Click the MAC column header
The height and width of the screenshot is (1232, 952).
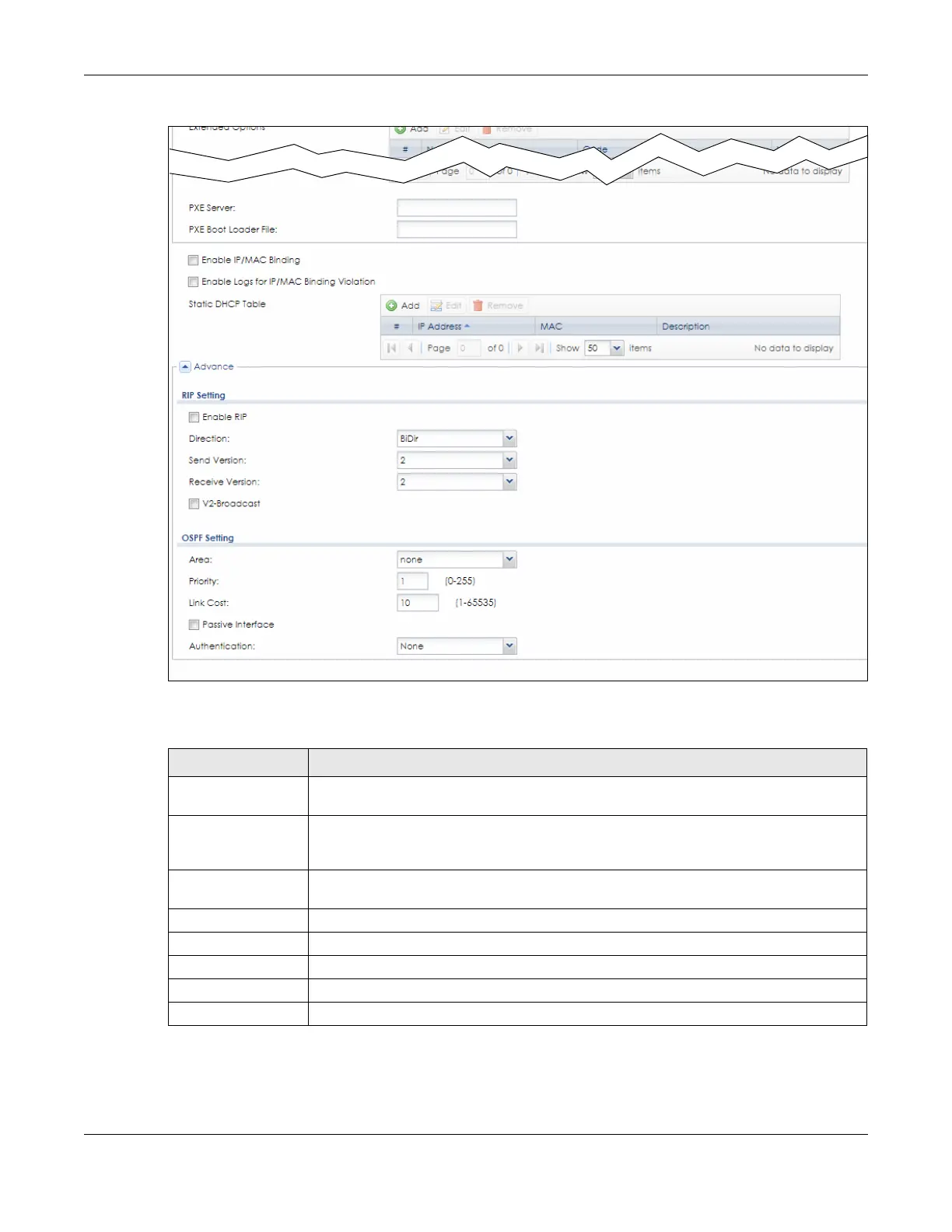596,327
